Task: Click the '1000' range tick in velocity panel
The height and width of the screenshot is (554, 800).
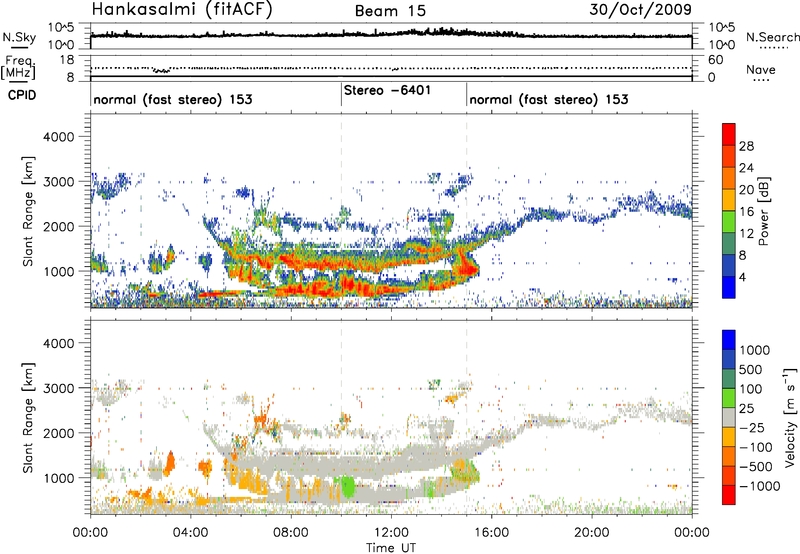Action: (x=58, y=478)
